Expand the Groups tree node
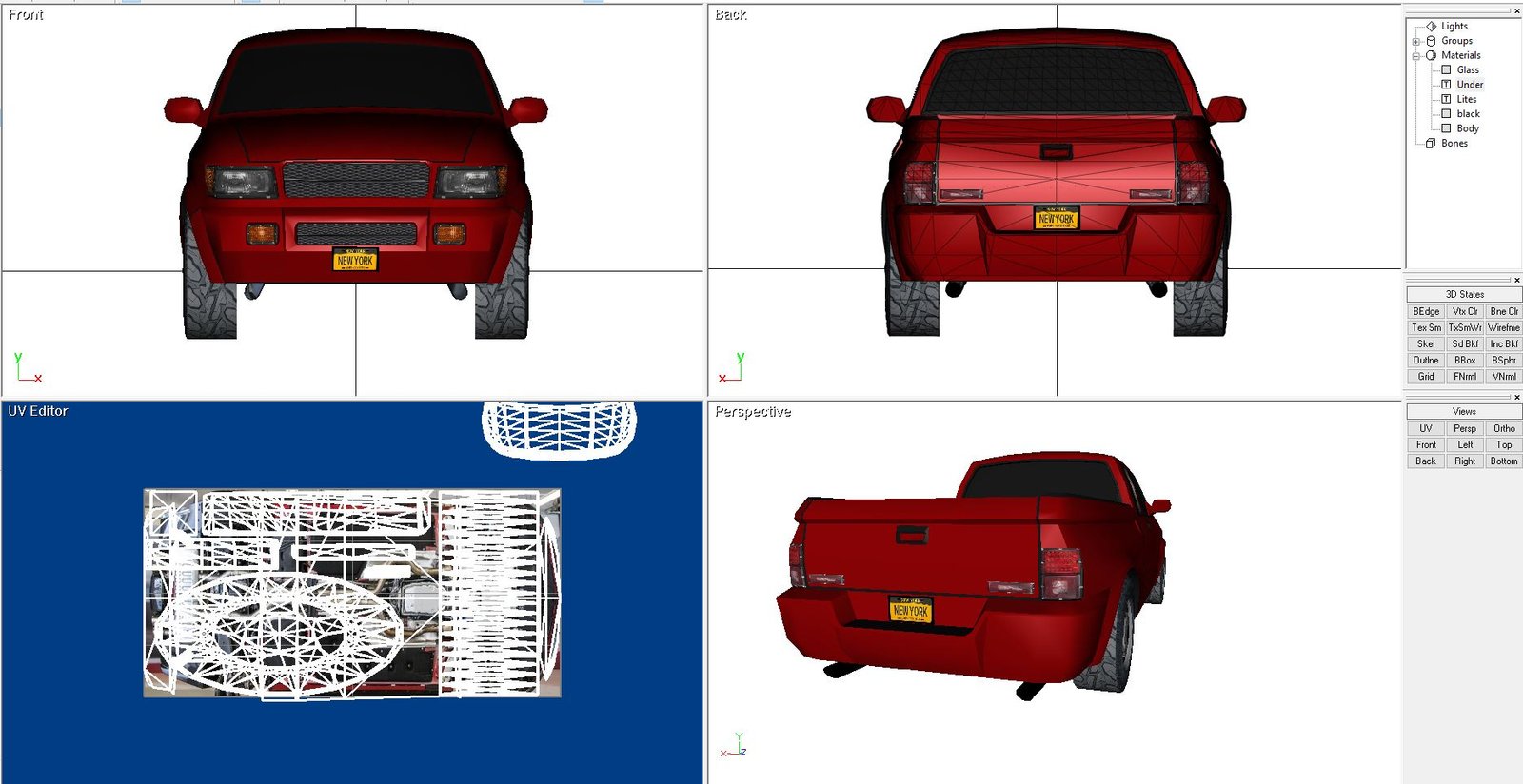 [1416, 42]
